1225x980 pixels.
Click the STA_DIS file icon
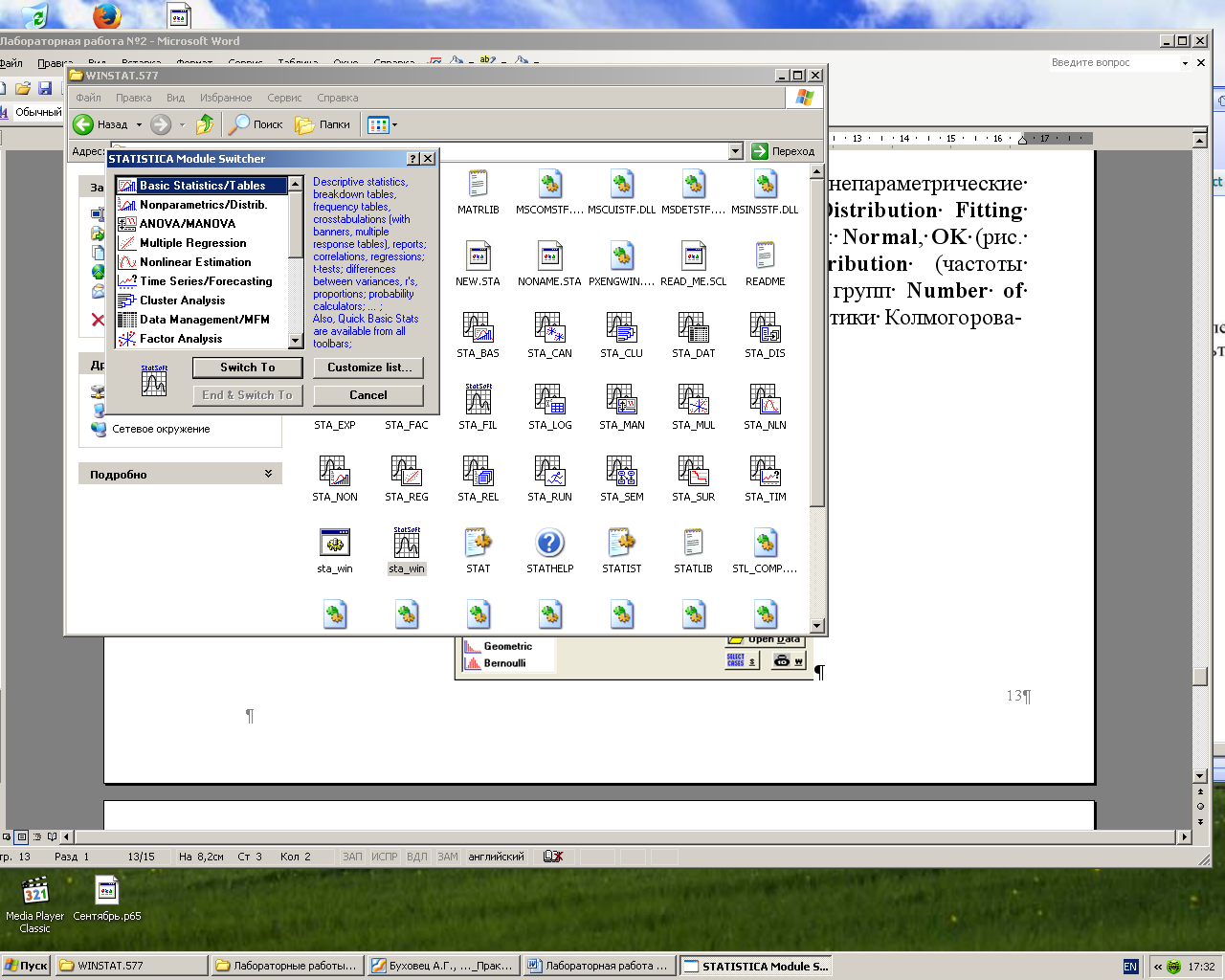click(765, 328)
